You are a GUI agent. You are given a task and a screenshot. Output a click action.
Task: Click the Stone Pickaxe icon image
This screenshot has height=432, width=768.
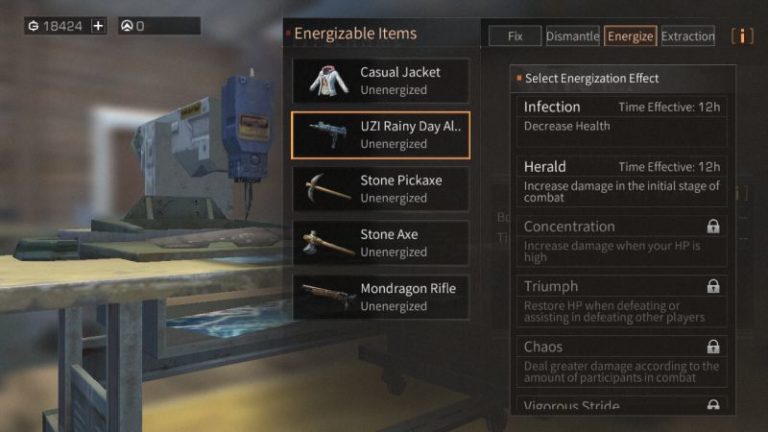point(327,189)
